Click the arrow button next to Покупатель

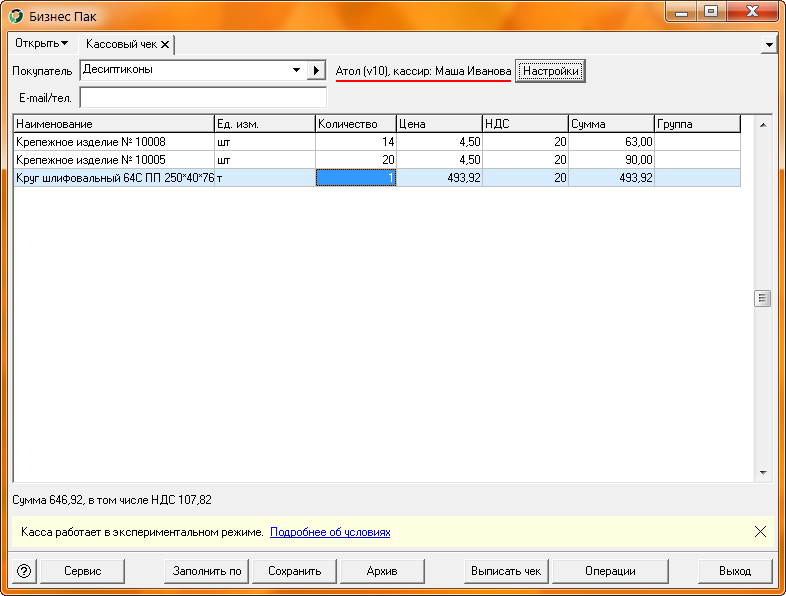coord(316,71)
